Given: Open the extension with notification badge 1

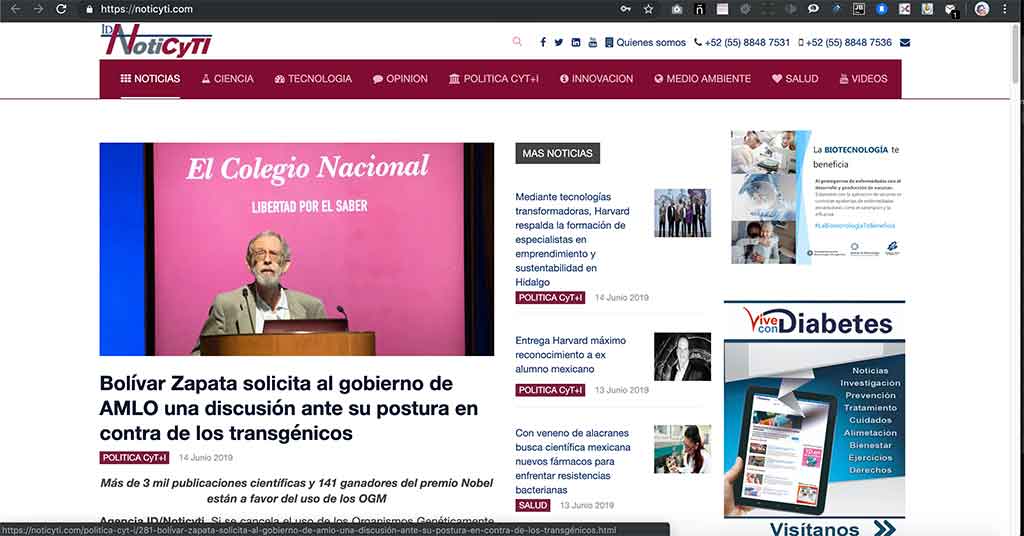Looking at the screenshot, I should point(951,10).
